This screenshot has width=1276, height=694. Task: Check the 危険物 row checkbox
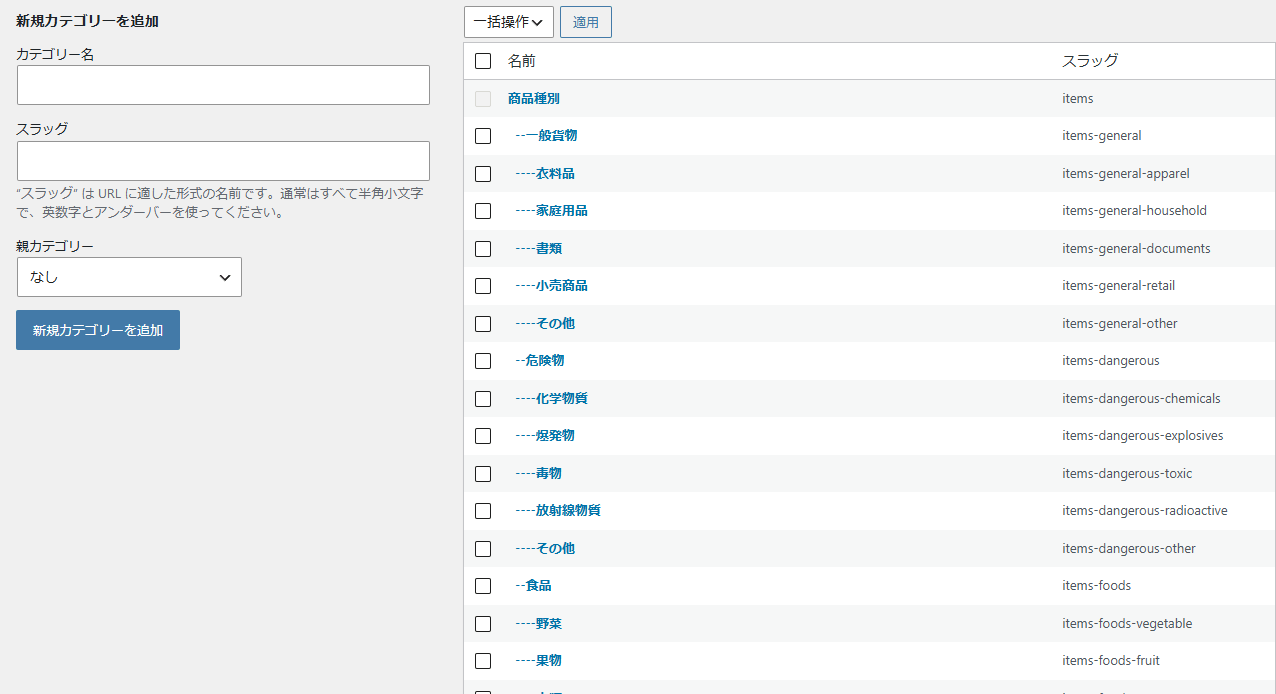(483, 361)
